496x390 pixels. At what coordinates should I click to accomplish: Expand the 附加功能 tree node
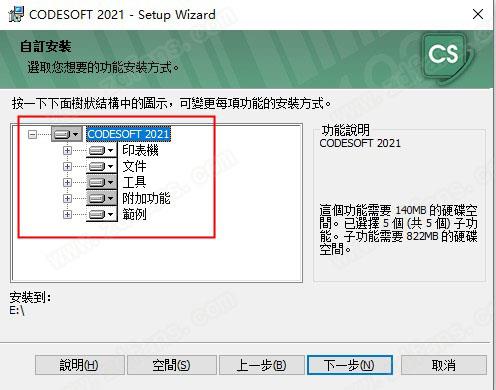tap(67, 198)
